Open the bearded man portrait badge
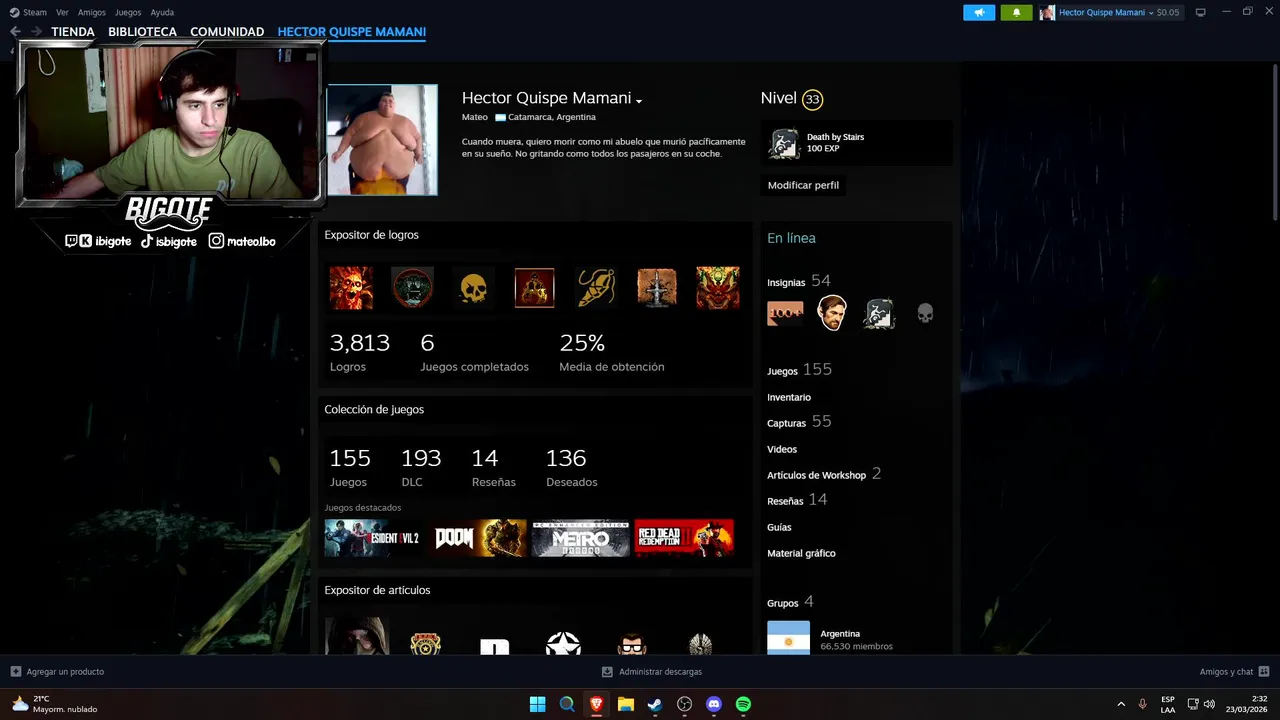The image size is (1280, 720). [x=832, y=314]
